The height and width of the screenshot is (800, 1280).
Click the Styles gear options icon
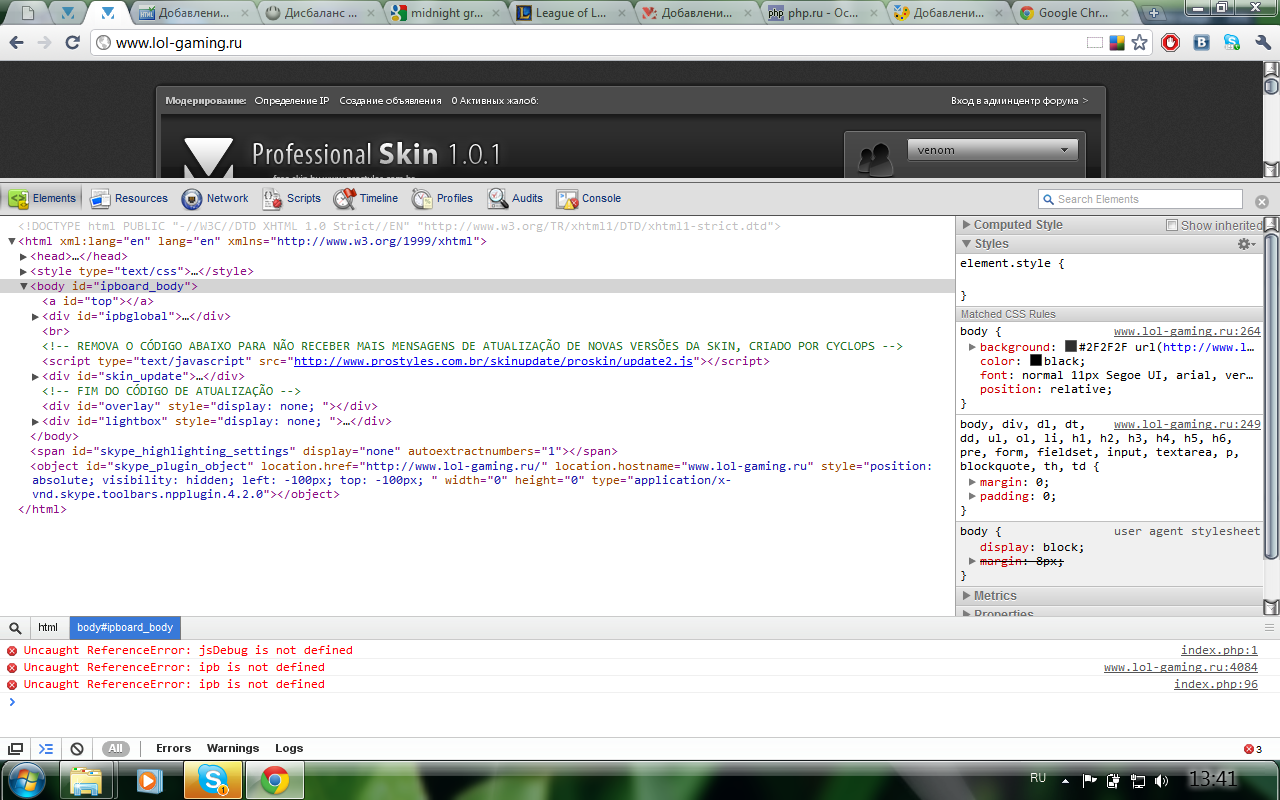pyautogui.click(x=1246, y=244)
